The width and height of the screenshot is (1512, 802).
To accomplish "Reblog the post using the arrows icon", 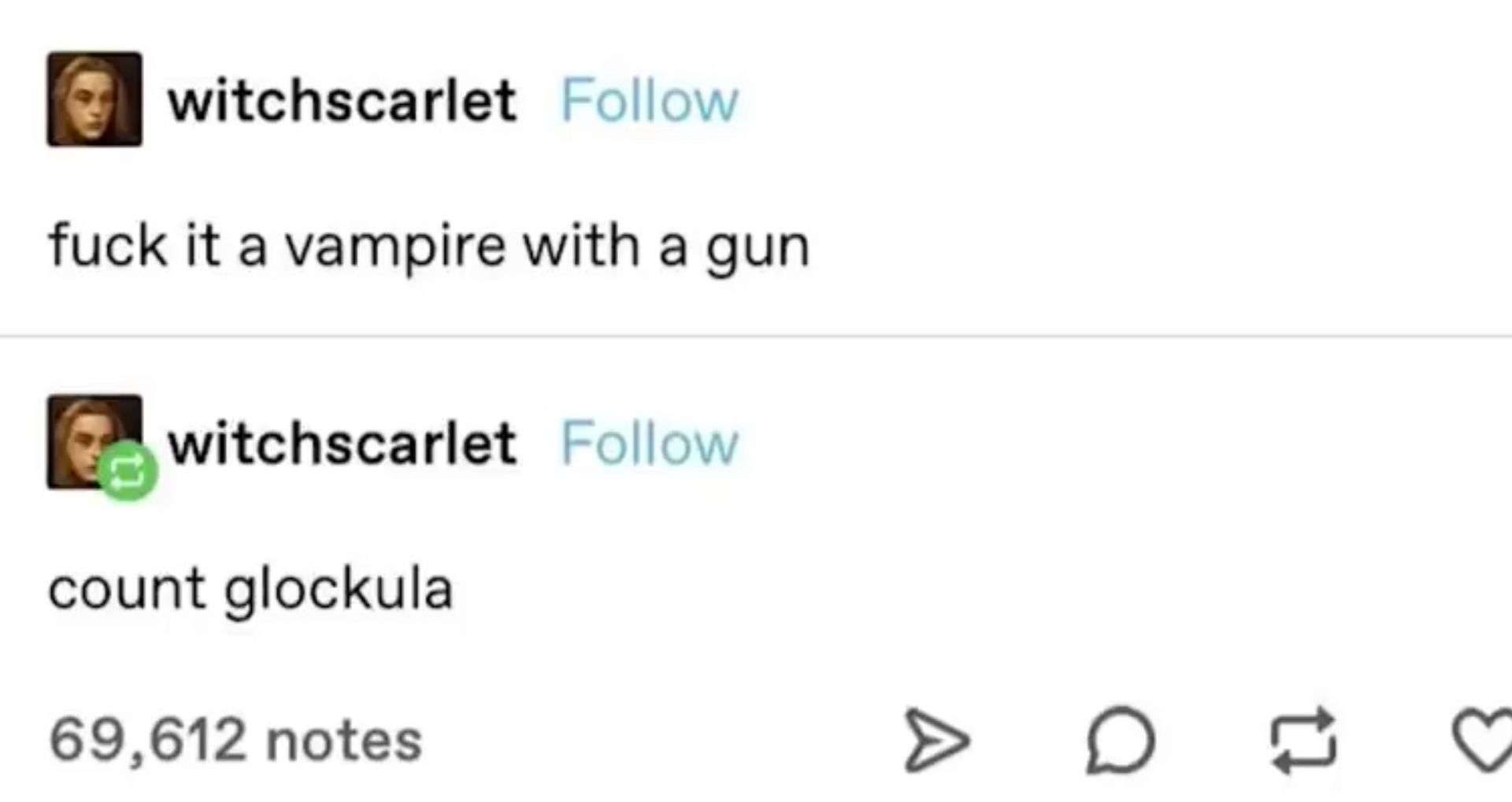I will coord(1303,739).
